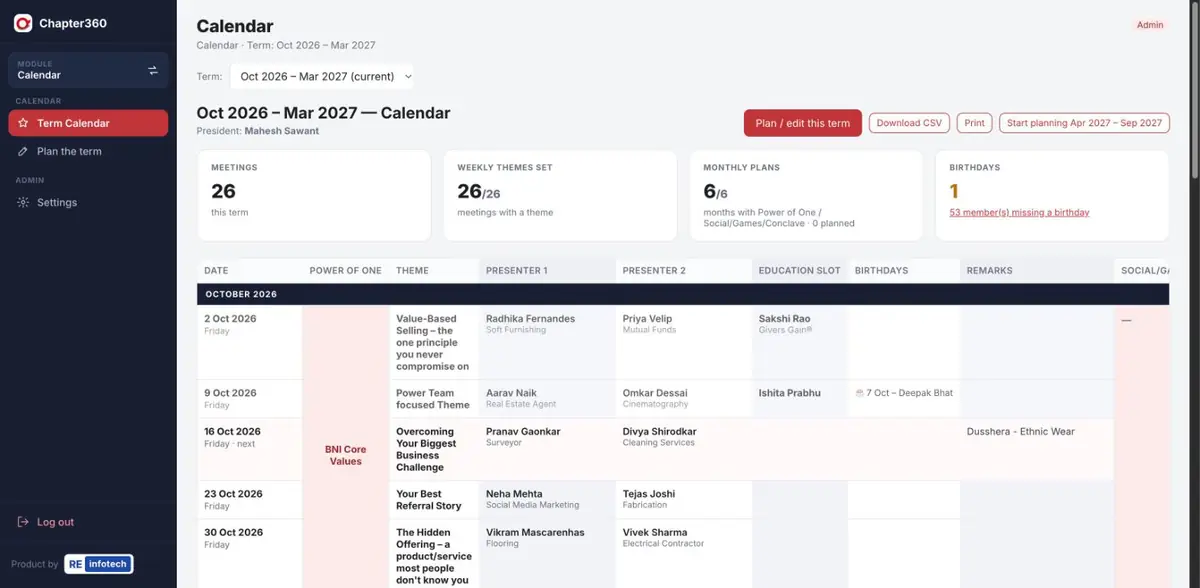Click the 9 Oct 2026 date cell
This screenshot has height=588, width=1200.
(249, 399)
